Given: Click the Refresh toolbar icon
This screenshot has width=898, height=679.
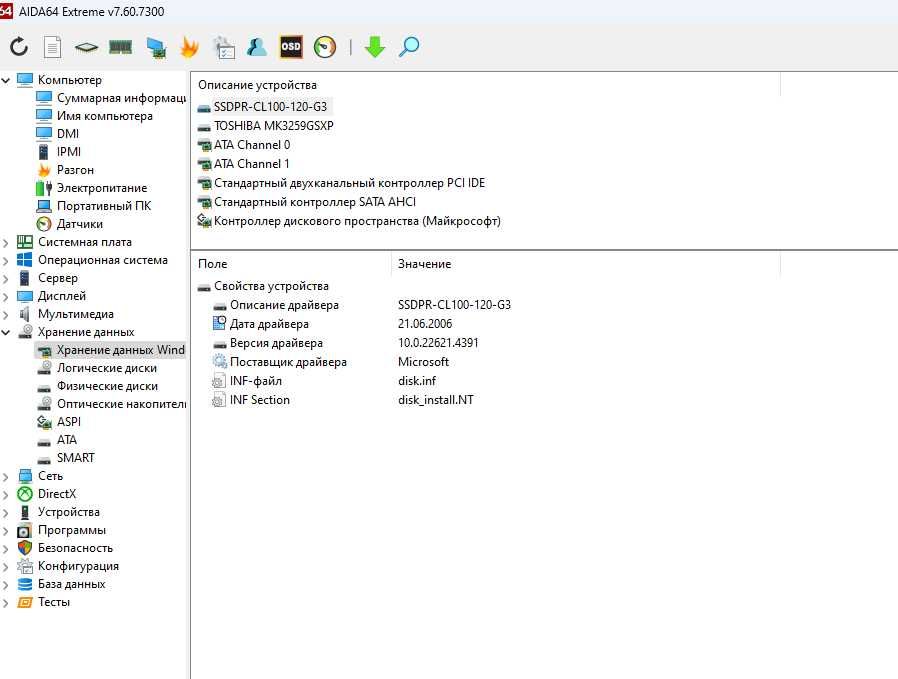Looking at the screenshot, I should [19, 47].
